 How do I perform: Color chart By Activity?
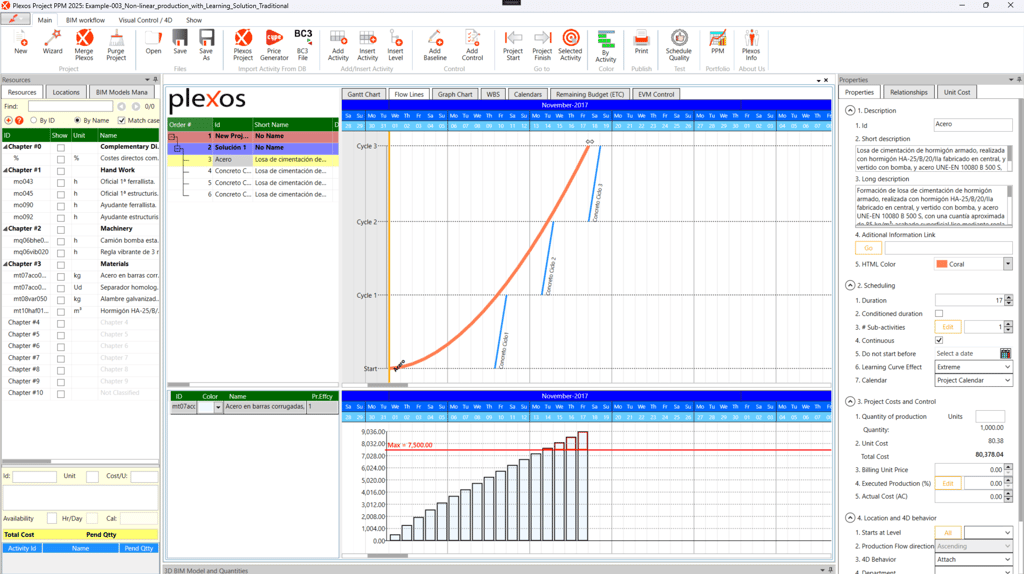605,46
